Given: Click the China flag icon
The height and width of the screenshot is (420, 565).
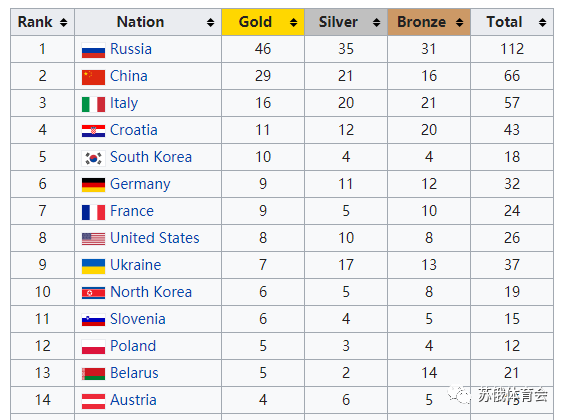Looking at the screenshot, I should pyautogui.click(x=93, y=77).
